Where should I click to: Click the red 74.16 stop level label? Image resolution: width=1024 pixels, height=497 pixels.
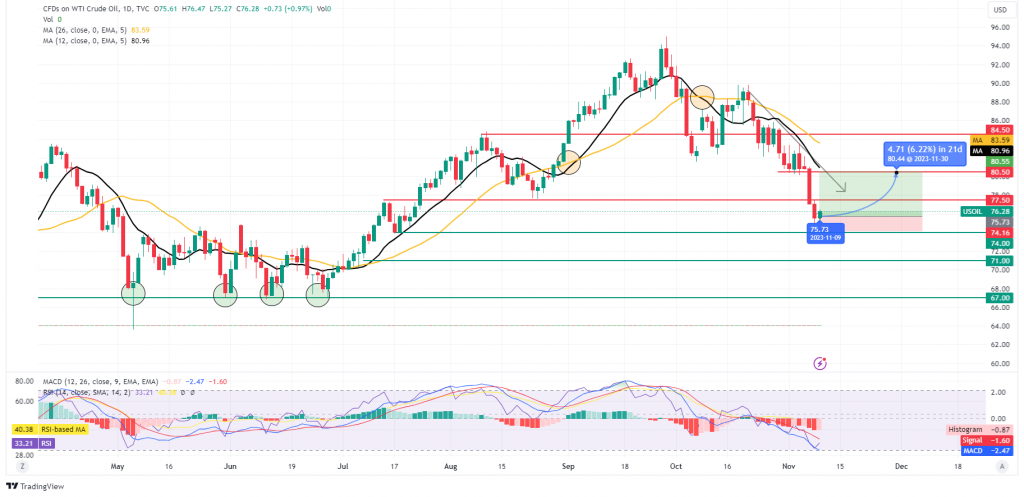click(1000, 232)
